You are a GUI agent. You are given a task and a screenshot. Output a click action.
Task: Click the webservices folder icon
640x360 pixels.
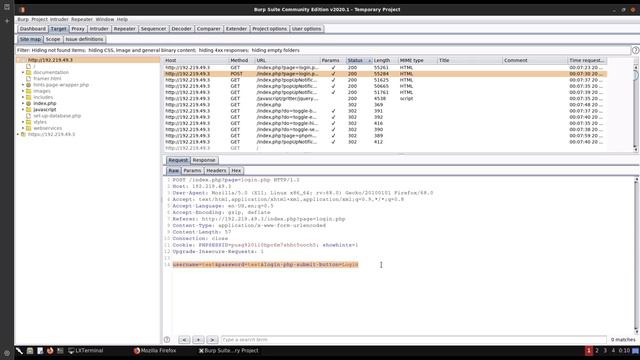pos(29,128)
